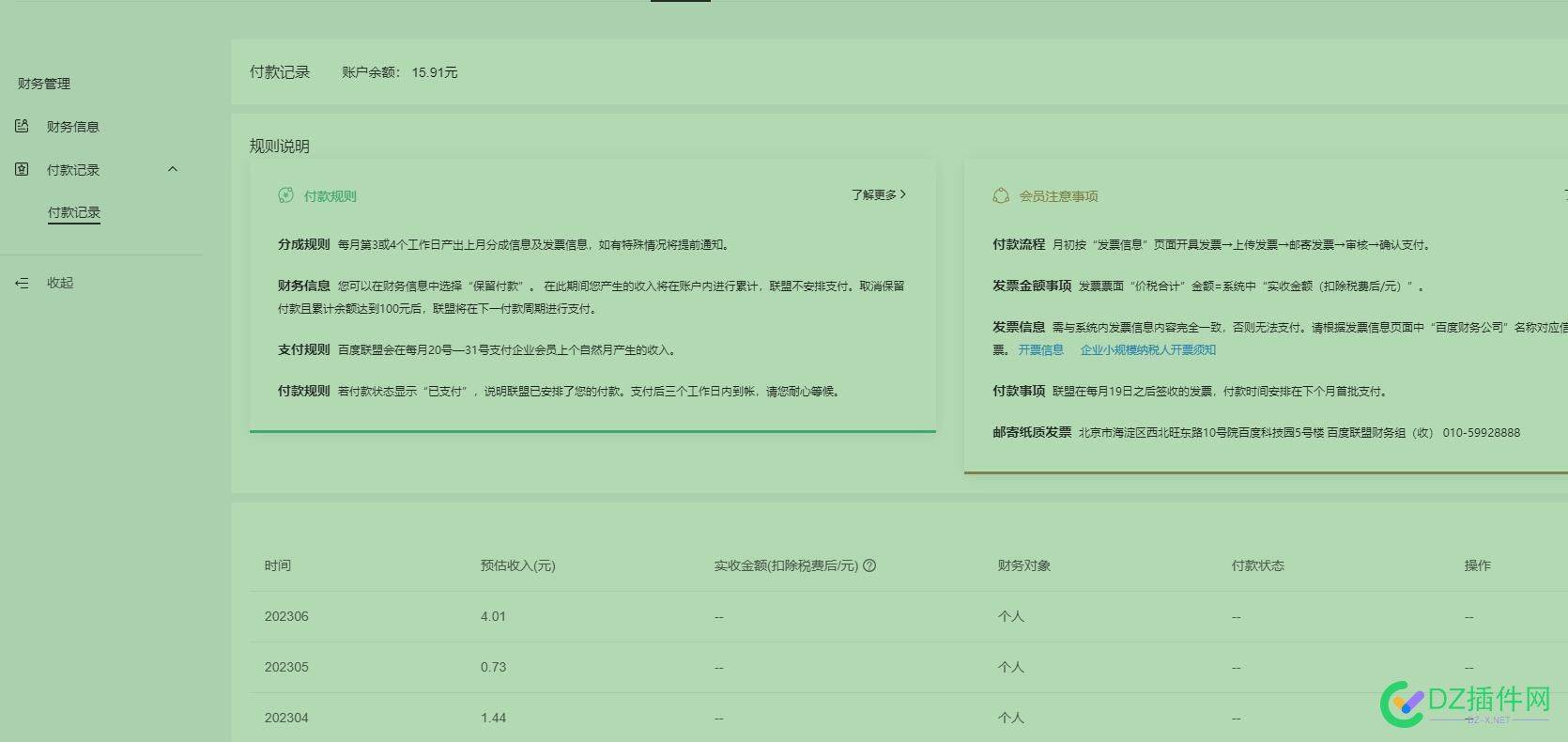Click the 付款记录 parent menu icon

click(23, 169)
